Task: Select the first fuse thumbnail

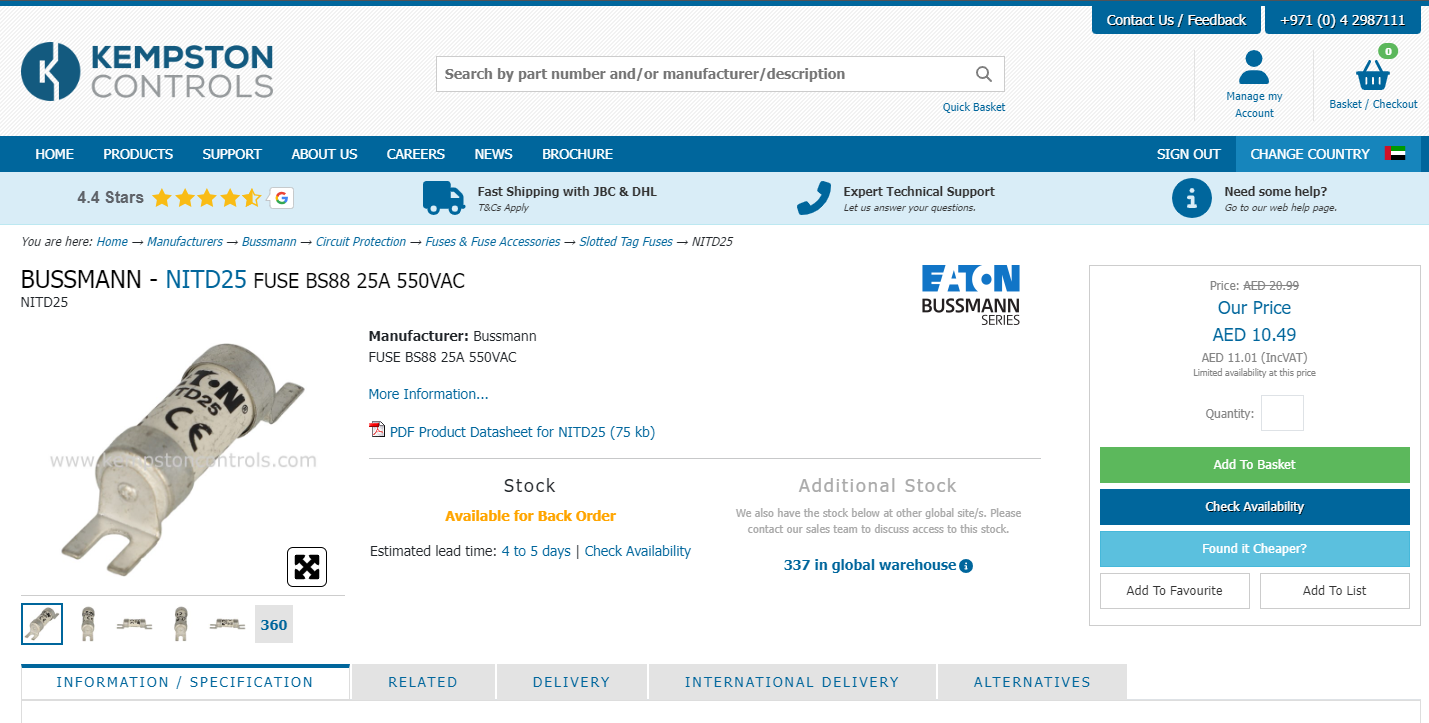Action: (42, 624)
